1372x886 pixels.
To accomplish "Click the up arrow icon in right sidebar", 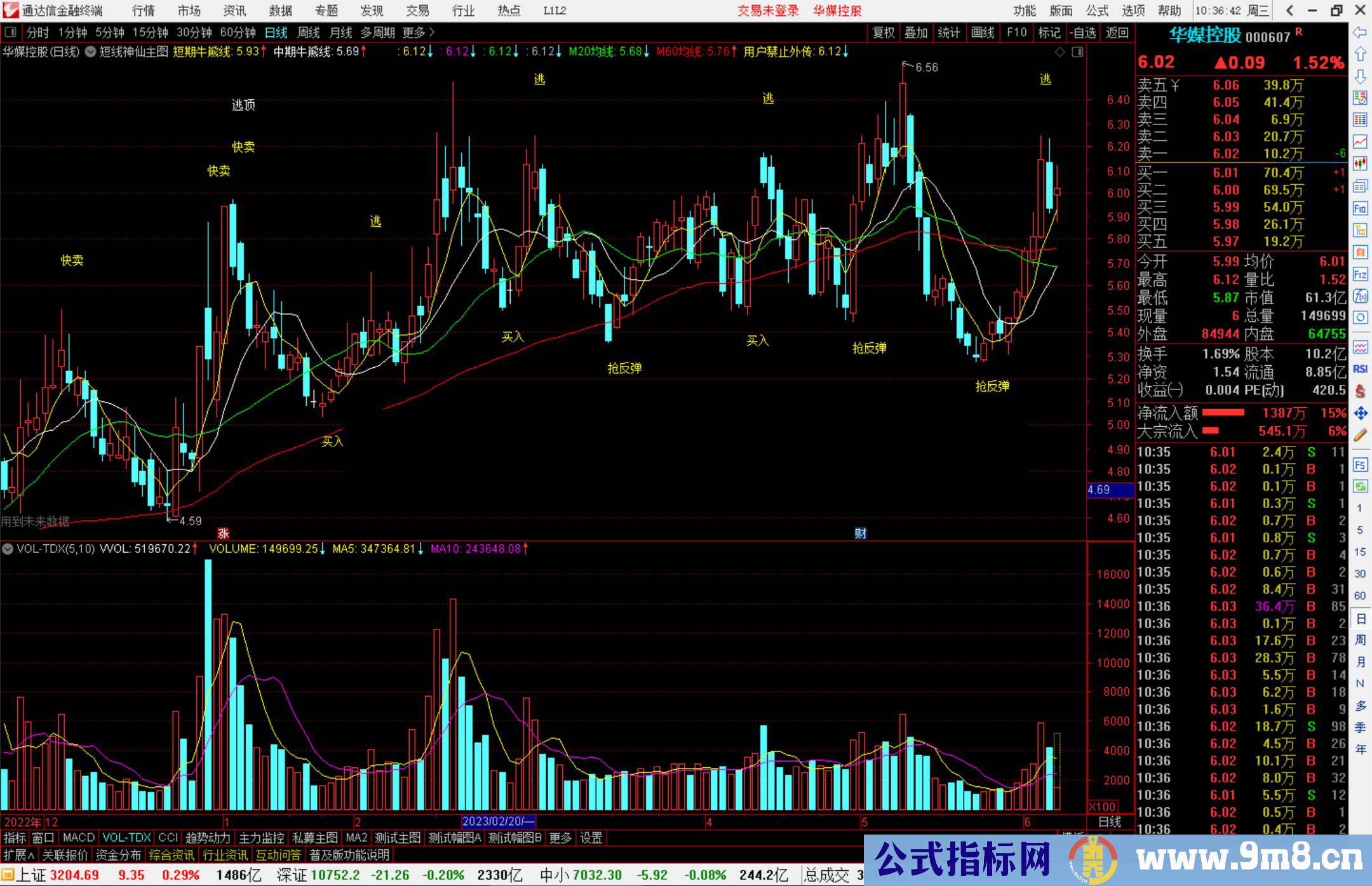I will (1360, 55).
